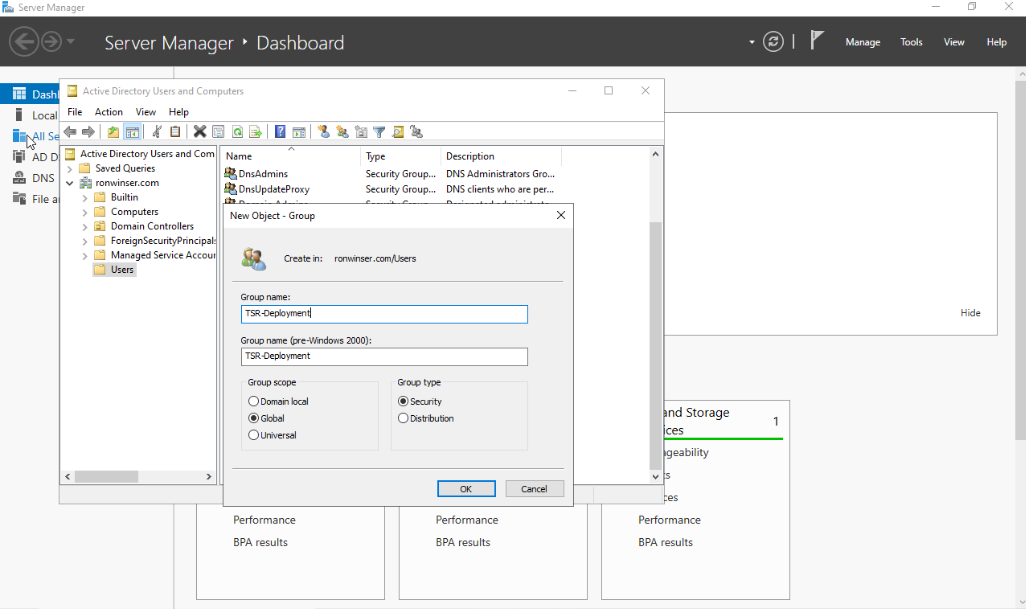Click the Back navigation arrow in ADUC
Image resolution: width=1026 pixels, height=609 pixels.
click(70, 132)
